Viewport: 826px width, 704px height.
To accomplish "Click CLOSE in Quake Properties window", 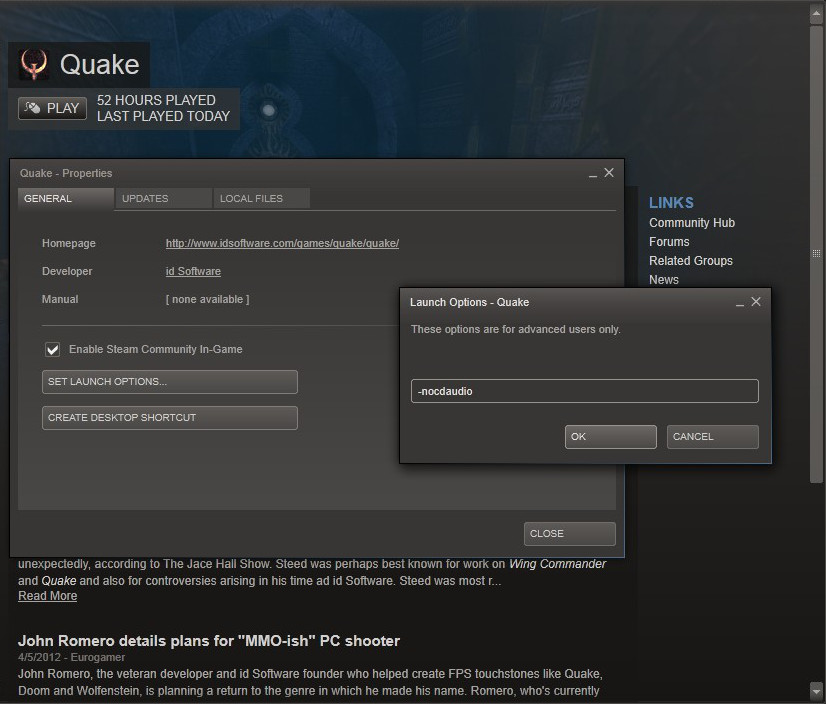I will tap(569, 534).
